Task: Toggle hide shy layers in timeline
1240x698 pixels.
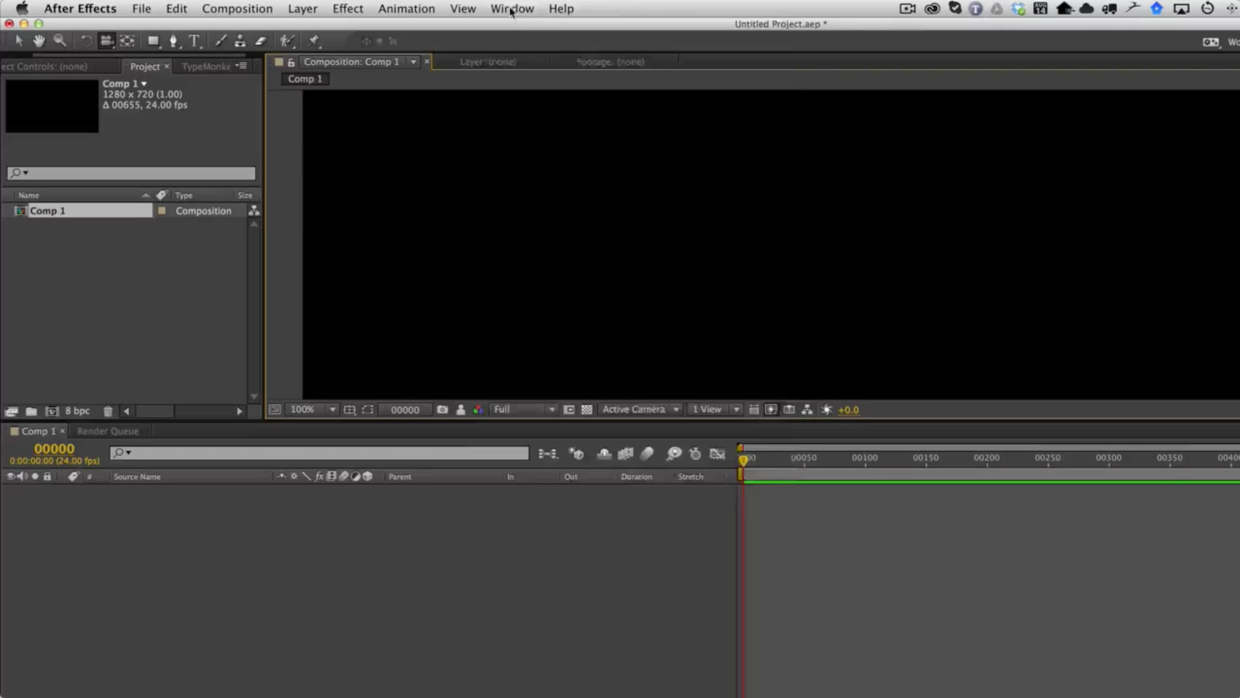Action: 604,454
